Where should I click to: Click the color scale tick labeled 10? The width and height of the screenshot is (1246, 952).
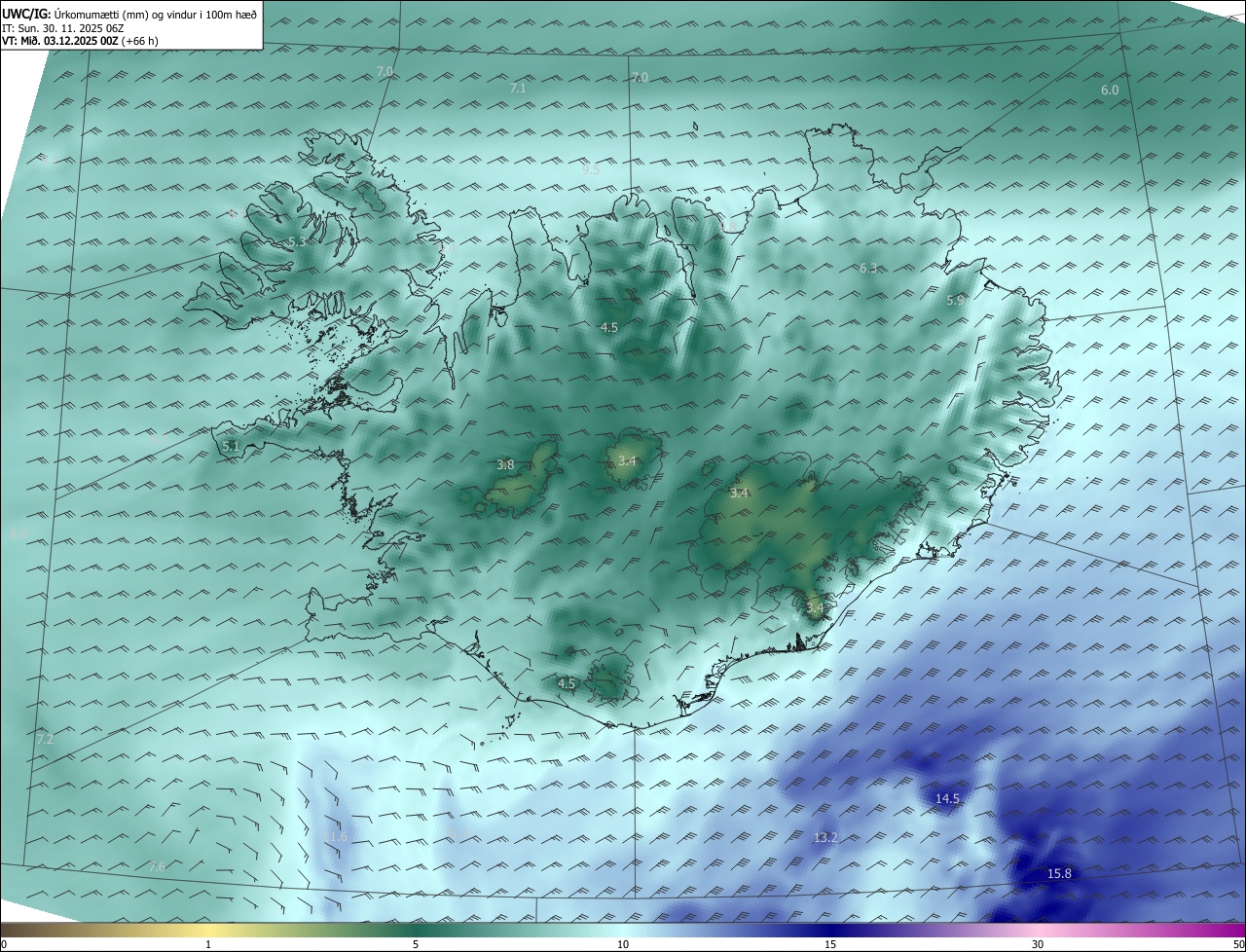click(623, 943)
